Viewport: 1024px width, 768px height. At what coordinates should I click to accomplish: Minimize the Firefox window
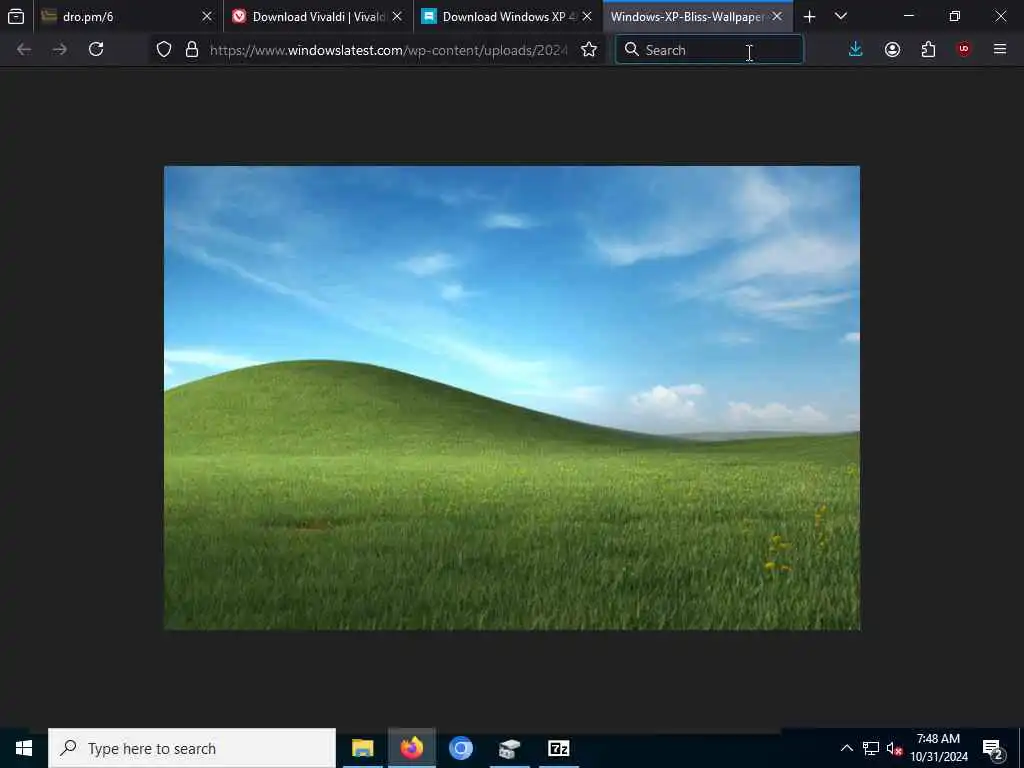pos(909,16)
